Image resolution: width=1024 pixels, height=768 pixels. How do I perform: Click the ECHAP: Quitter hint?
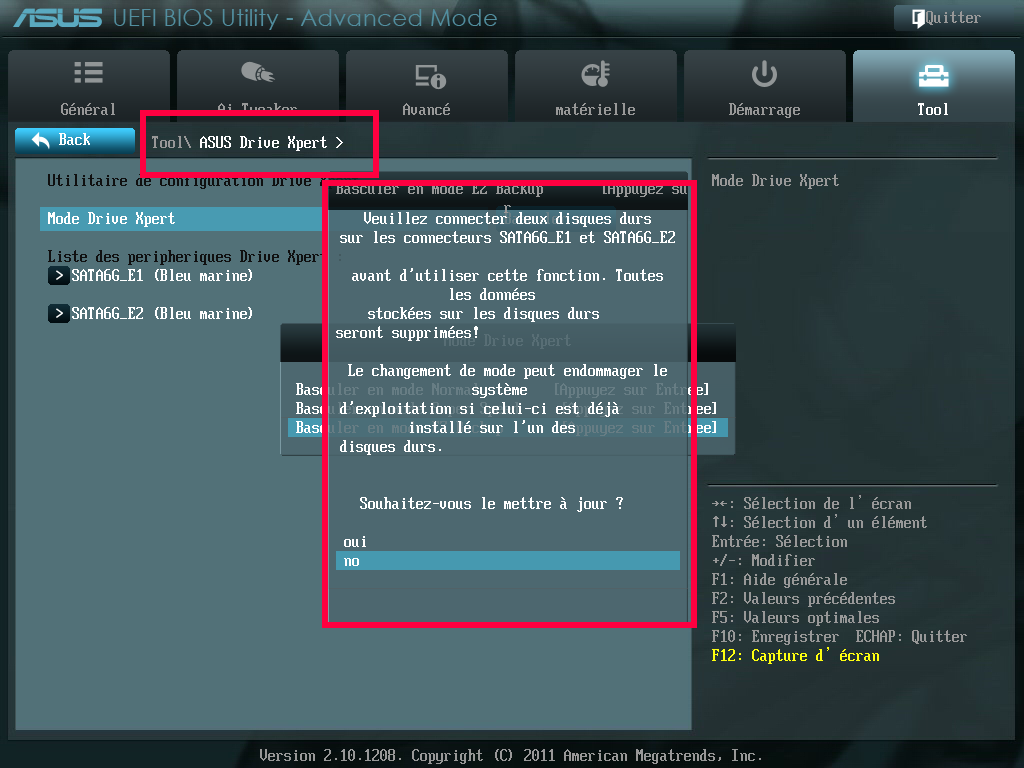911,637
